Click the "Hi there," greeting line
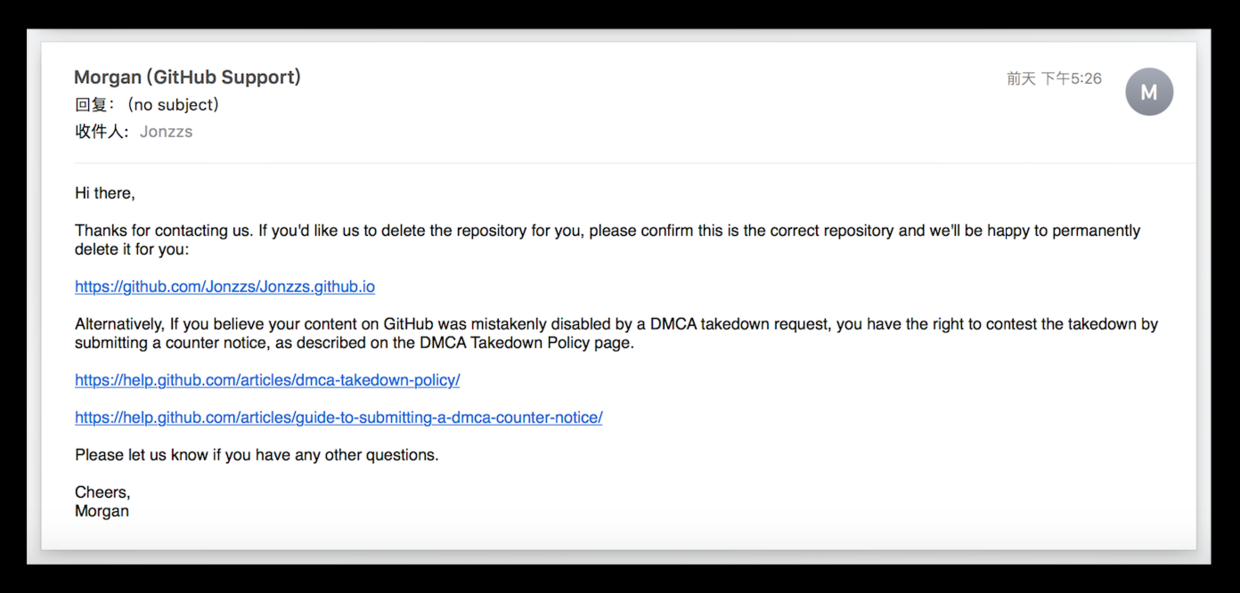Screen dimensions: 1240x593 pos(105,193)
